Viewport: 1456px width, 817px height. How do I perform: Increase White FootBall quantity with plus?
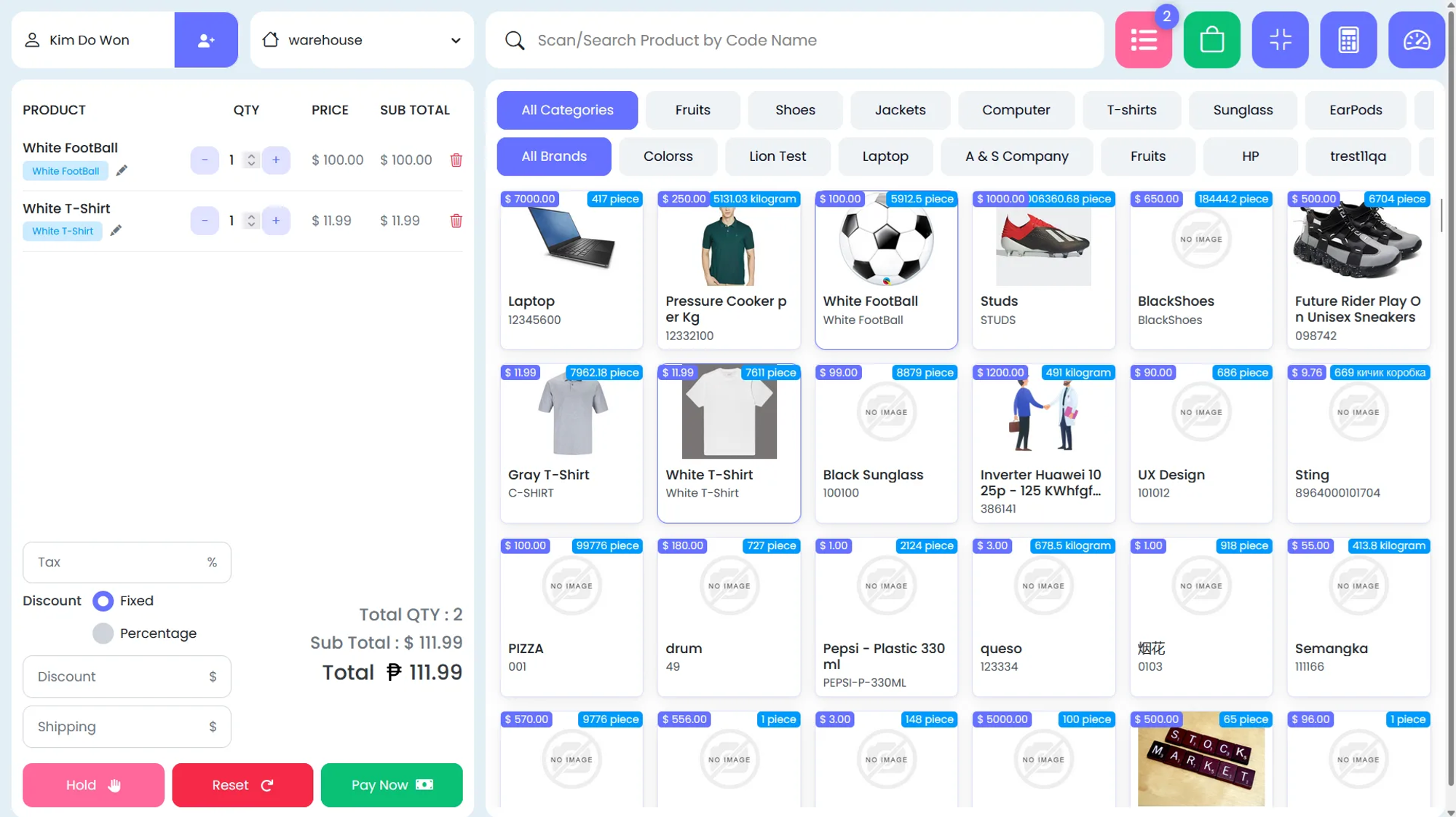pyautogui.click(x=276, y=160)
